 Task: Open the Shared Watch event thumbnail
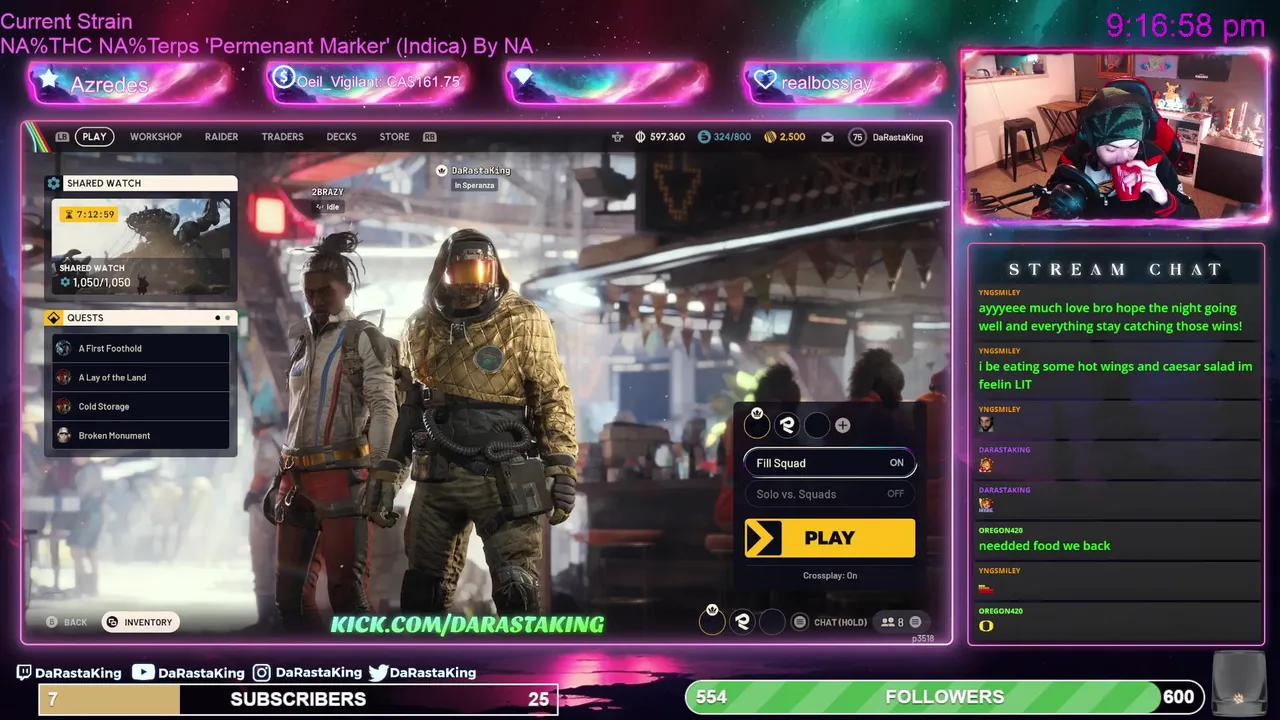point(141,247)
